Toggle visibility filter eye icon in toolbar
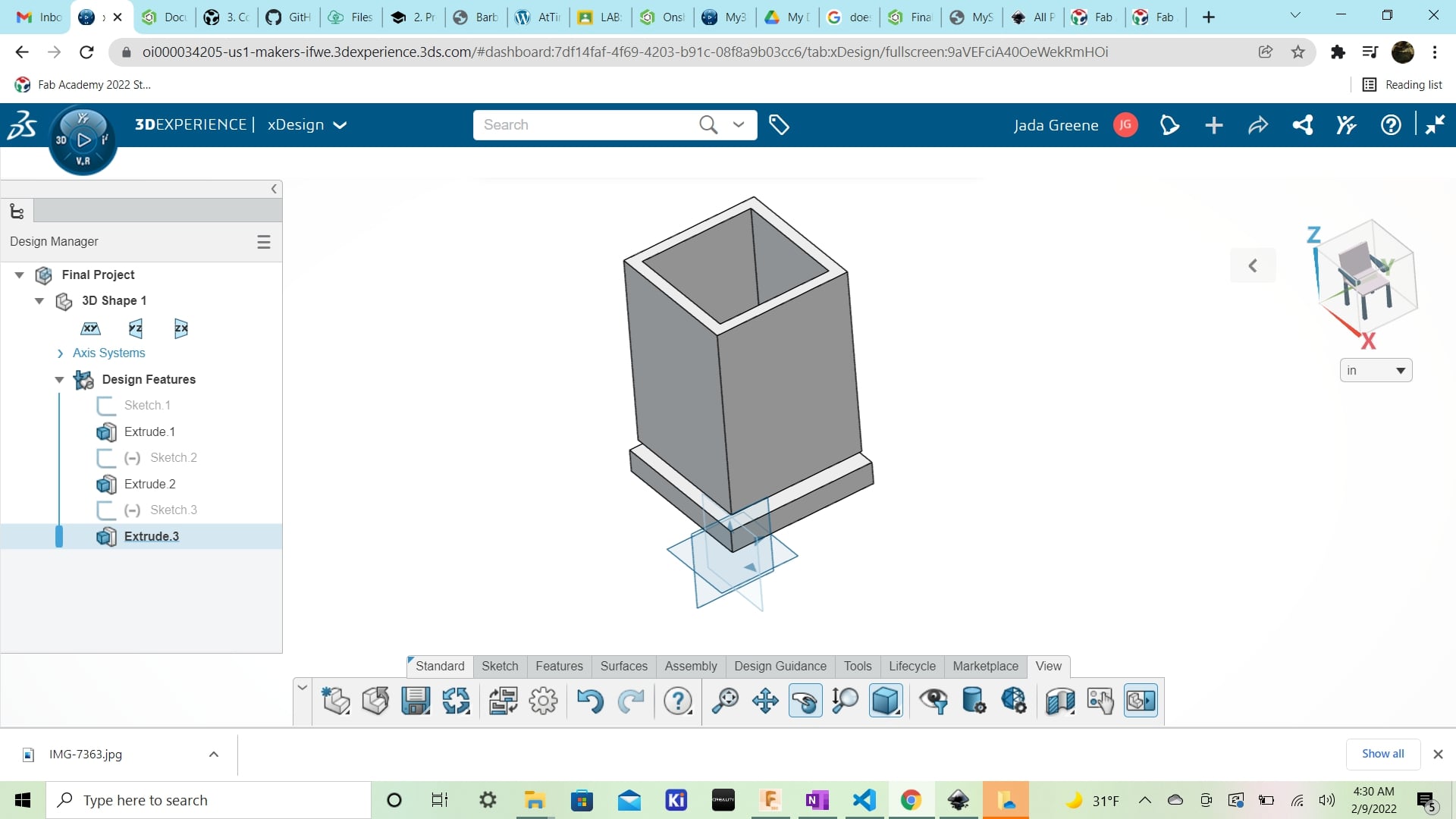The height and width of the screenshot is (819, 1456). (x=934, y=701)
